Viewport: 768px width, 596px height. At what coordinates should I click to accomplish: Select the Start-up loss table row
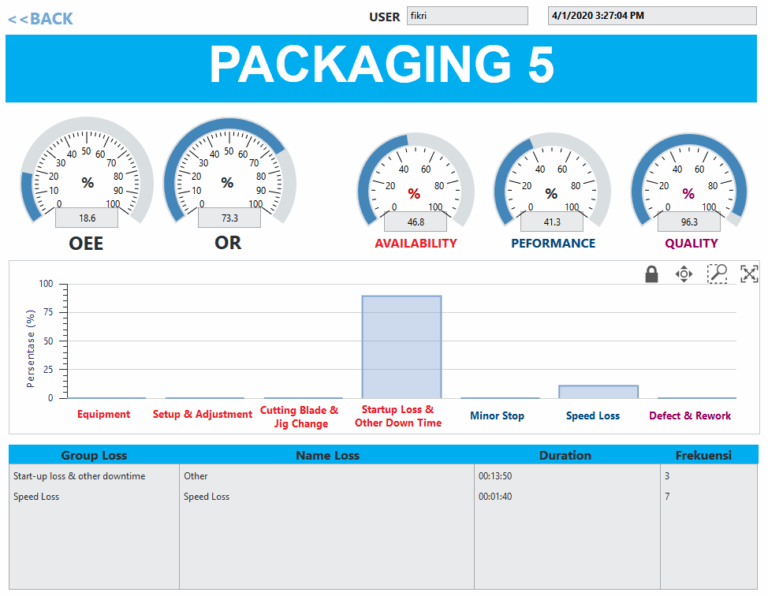click(x=79, y=476)
